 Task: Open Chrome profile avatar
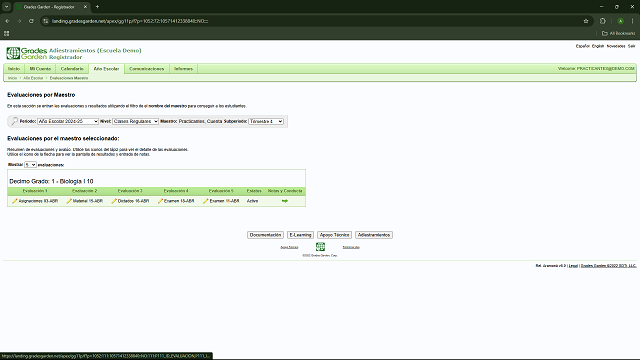coord(620,21)
